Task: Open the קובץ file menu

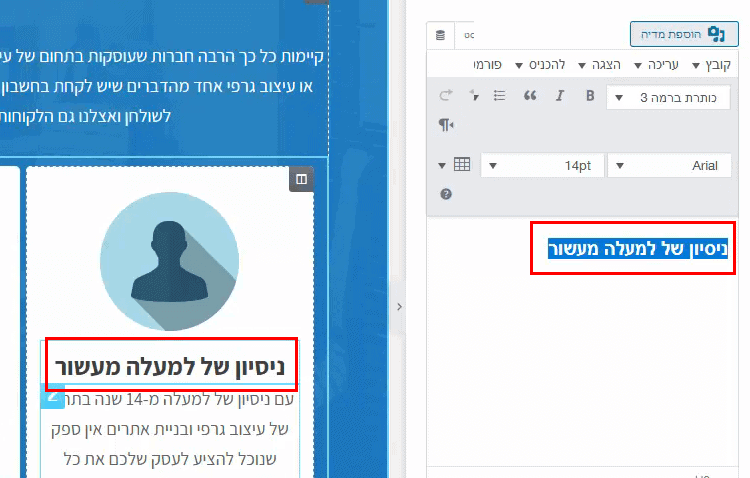Action: coord(711,65)
